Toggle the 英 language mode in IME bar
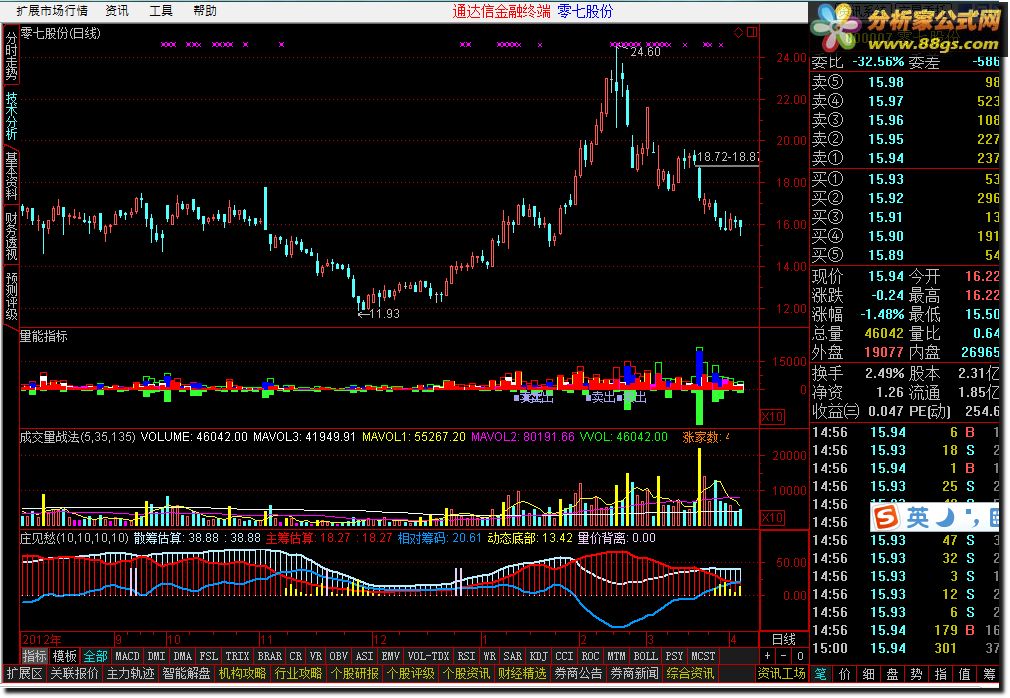1010x698 pixels. coord(917,516)
